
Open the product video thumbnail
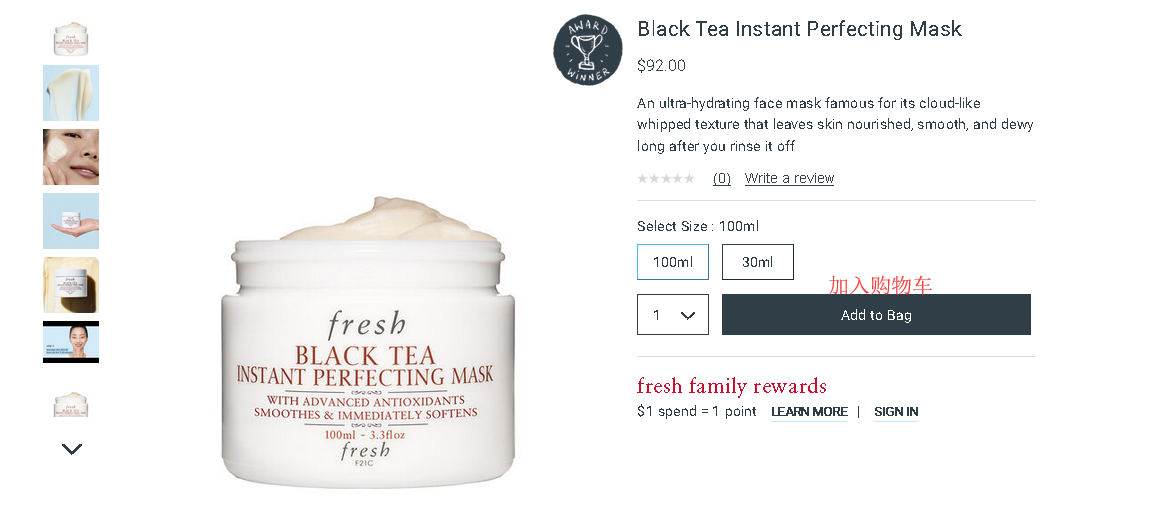click(x=71, y=341)
